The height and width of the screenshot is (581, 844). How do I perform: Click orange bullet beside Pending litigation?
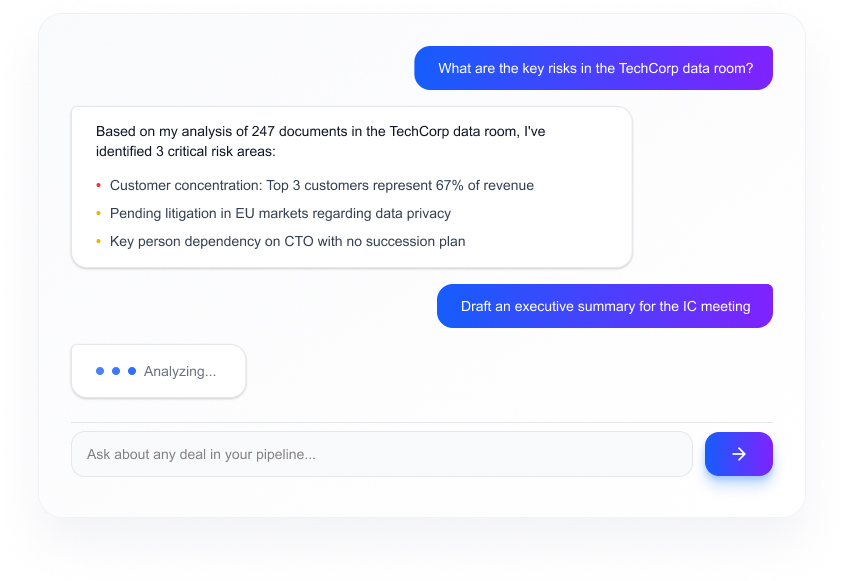coord(98,213)
